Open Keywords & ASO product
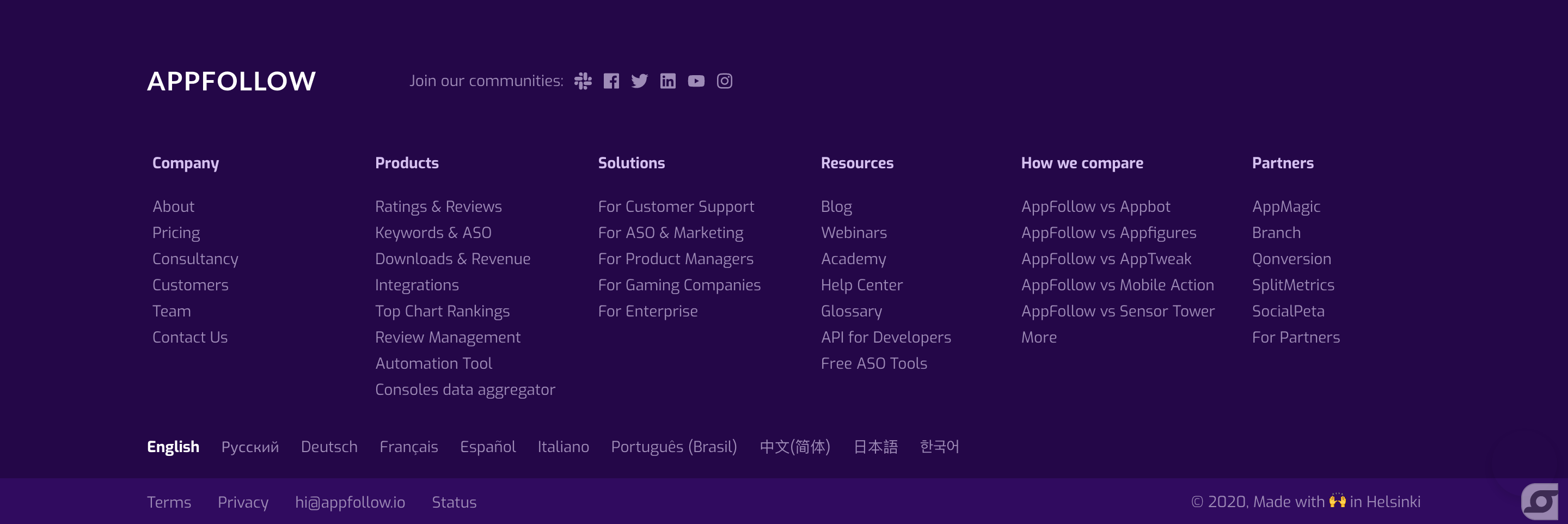Screen dimensions: 1568x524 pyautogui.click(x=433, y=233)
